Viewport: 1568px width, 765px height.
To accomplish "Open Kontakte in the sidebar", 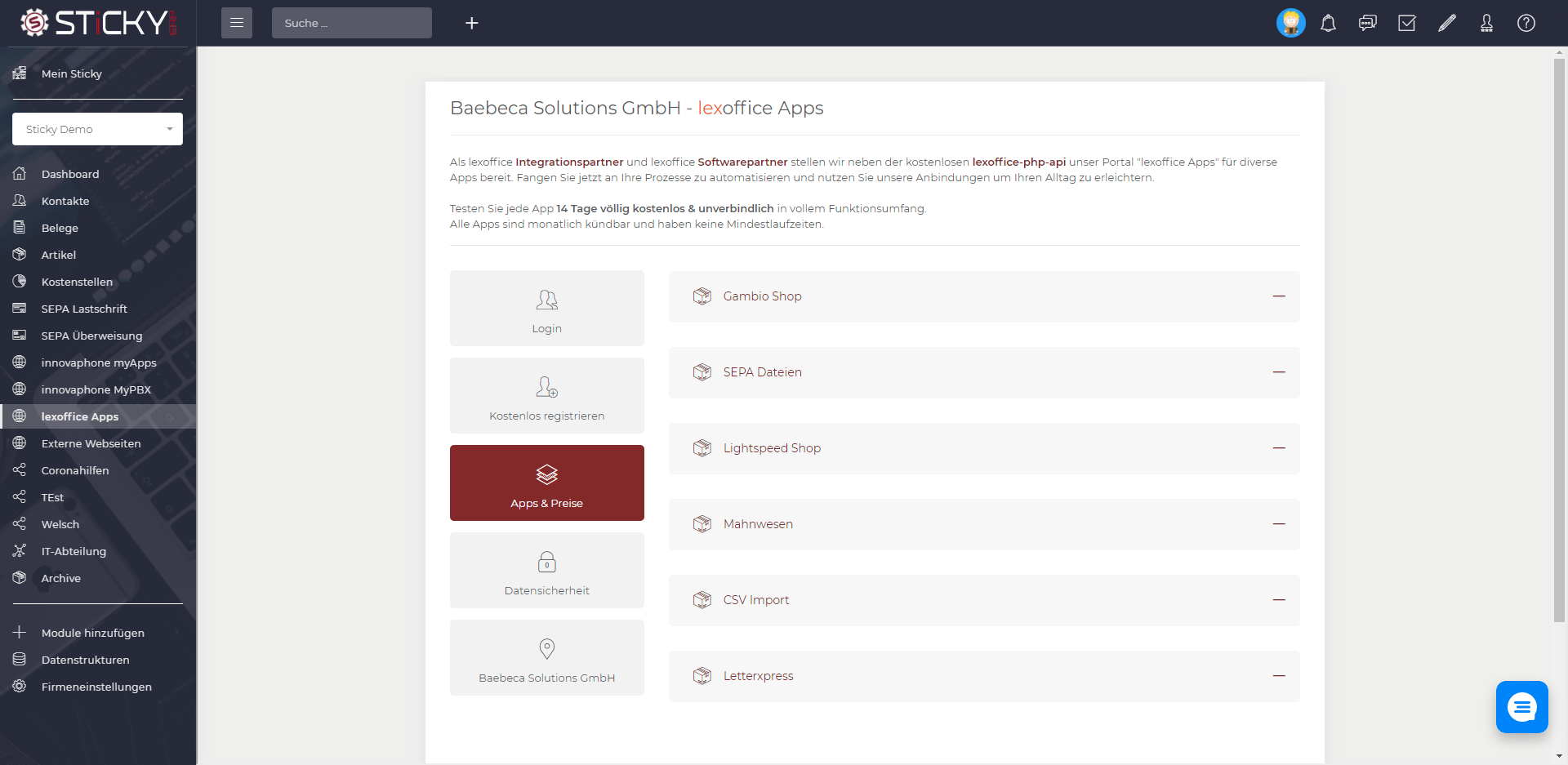I will tap(98, 201).
